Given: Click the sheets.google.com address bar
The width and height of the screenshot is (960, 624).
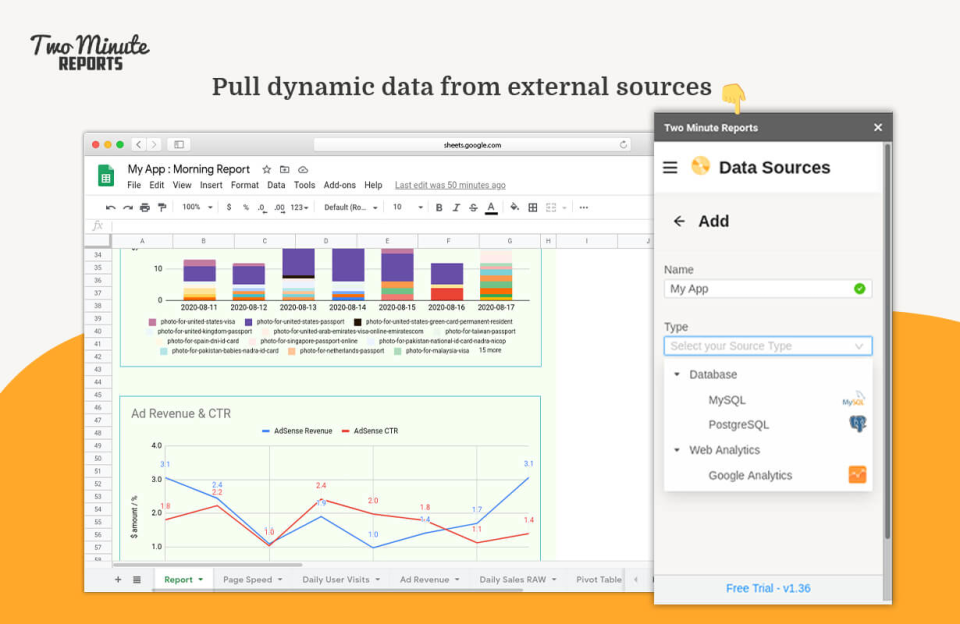Looking at the screenshot, I should coord(472,145).
